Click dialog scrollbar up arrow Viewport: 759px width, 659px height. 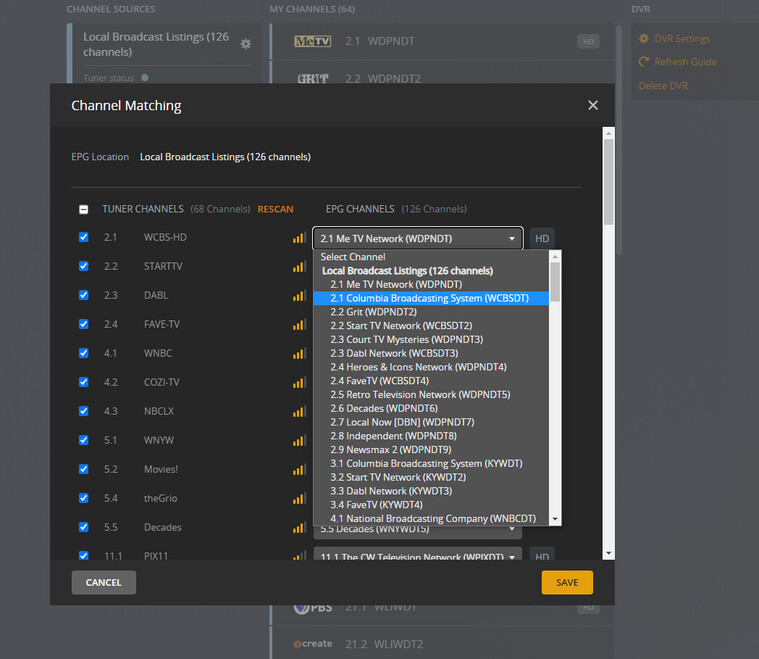click(608, 133)
